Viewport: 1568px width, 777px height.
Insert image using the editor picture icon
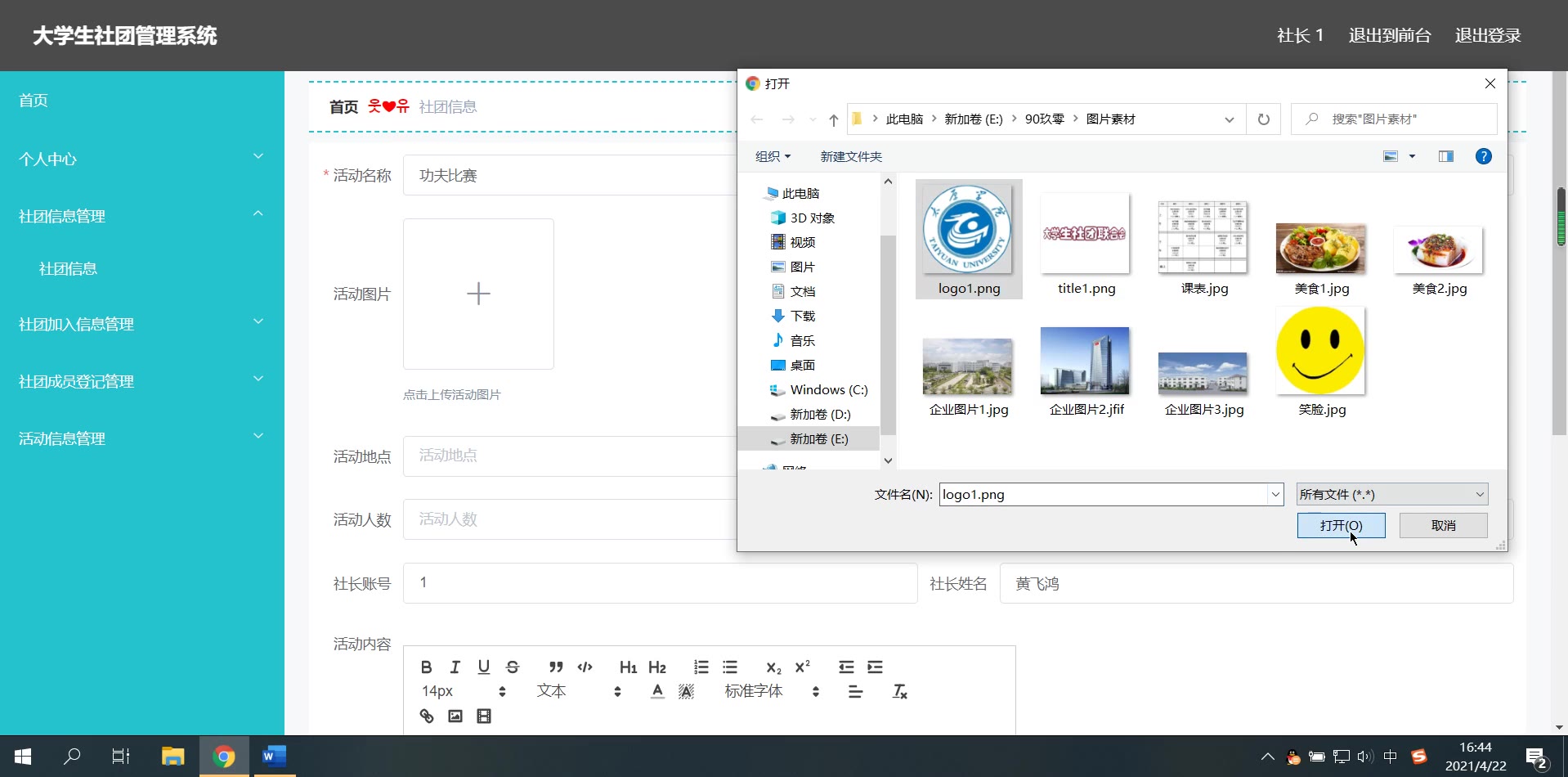[455, 716]
